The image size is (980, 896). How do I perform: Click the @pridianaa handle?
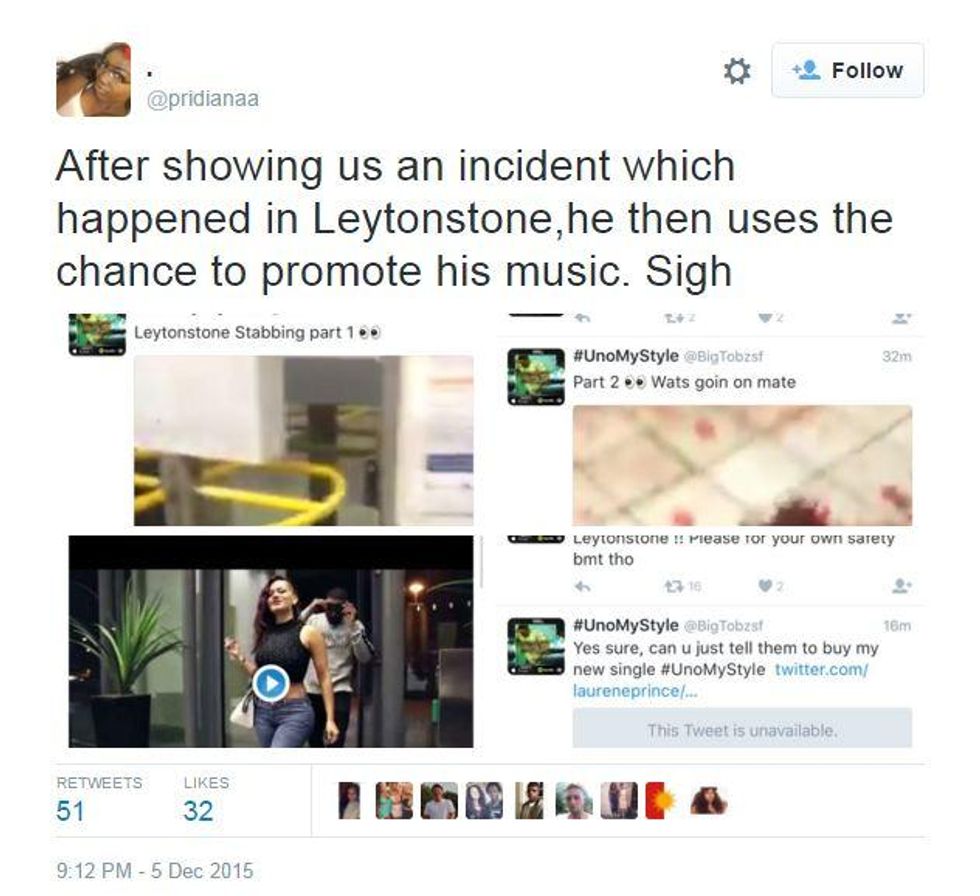click(x=202, y=99)
